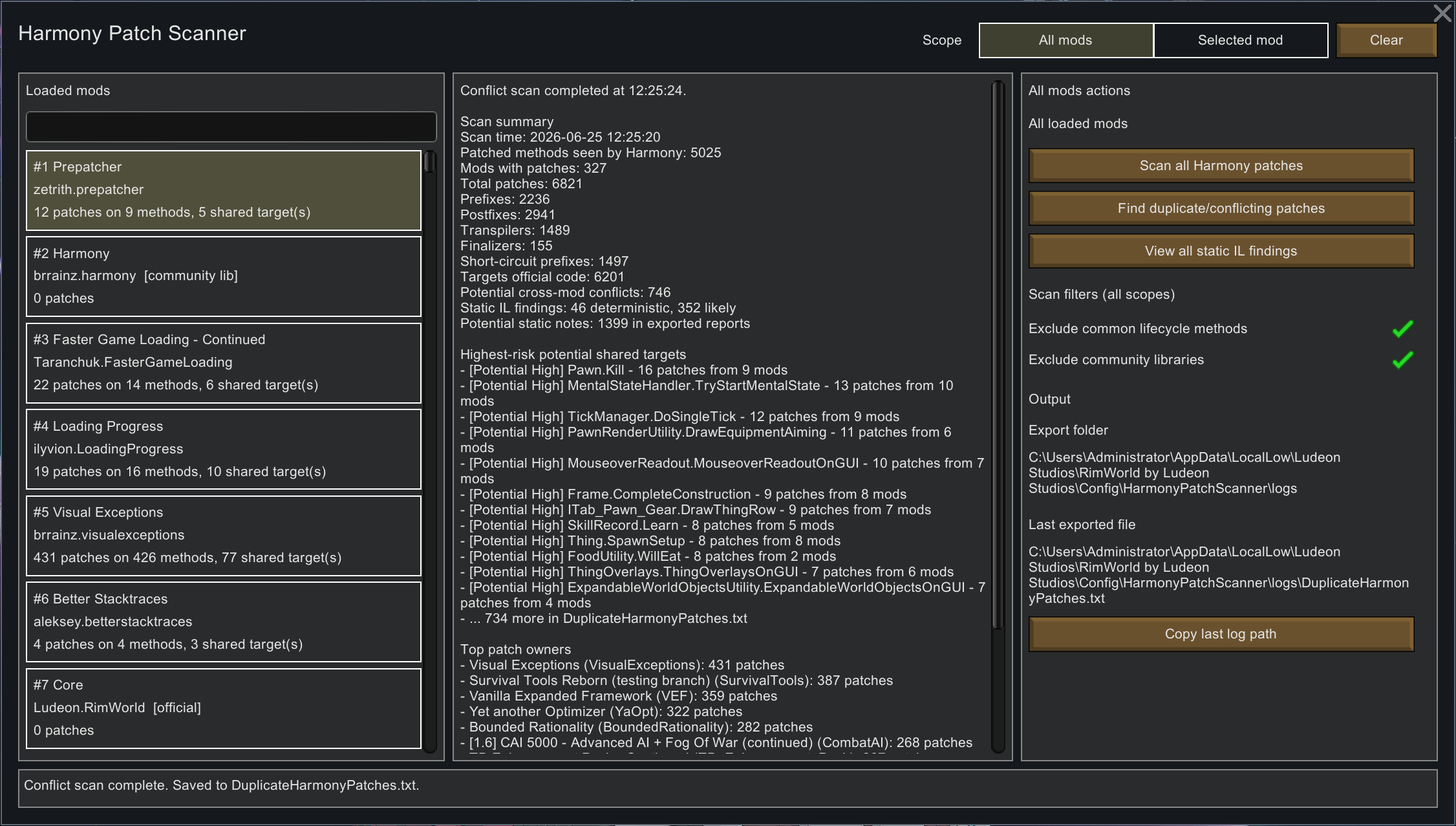Screen dimensions: 1456x826
Task: Click the FoodUtility.WillEat result line
Action: pos(648,556)
